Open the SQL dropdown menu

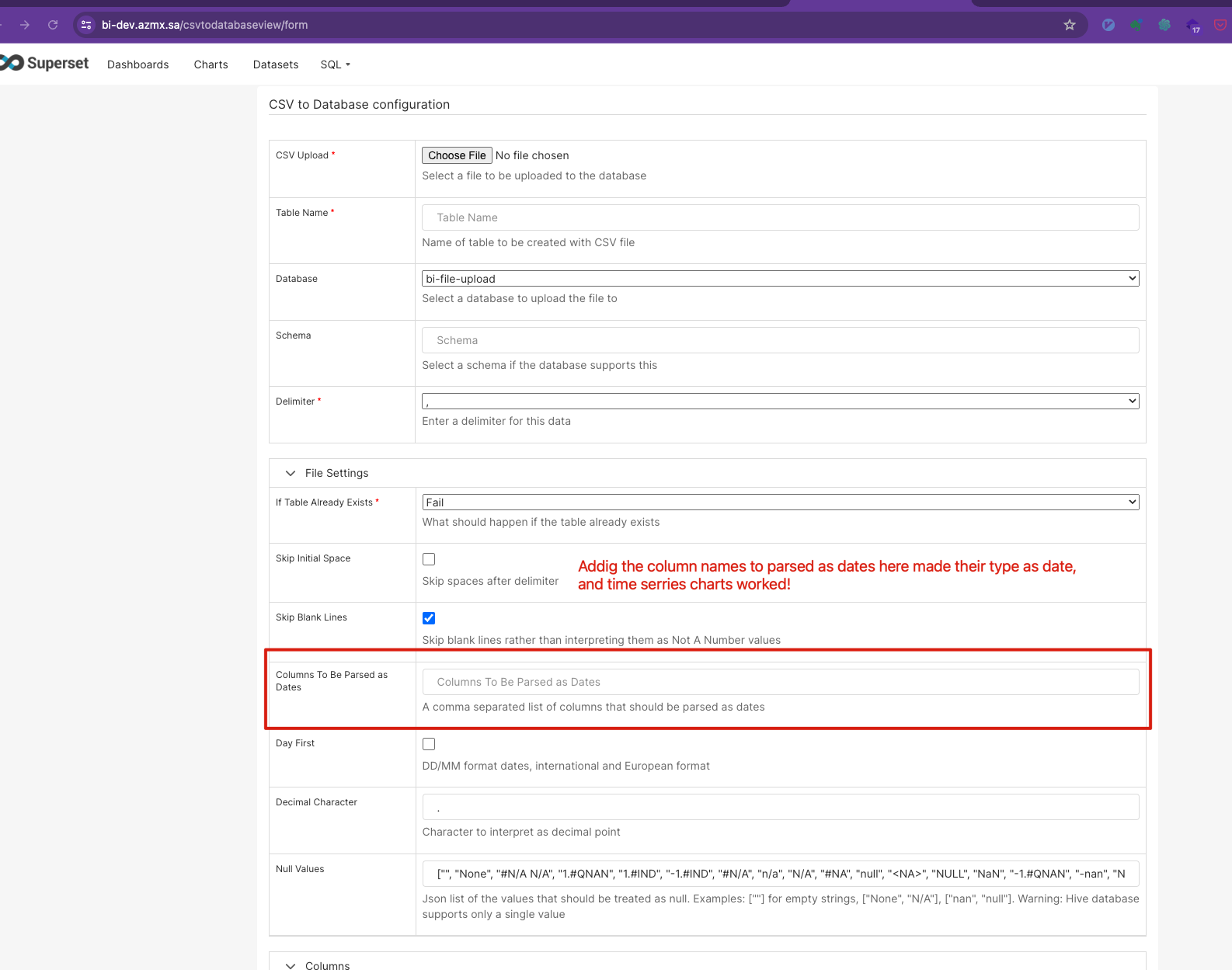[x=335, y=64]
